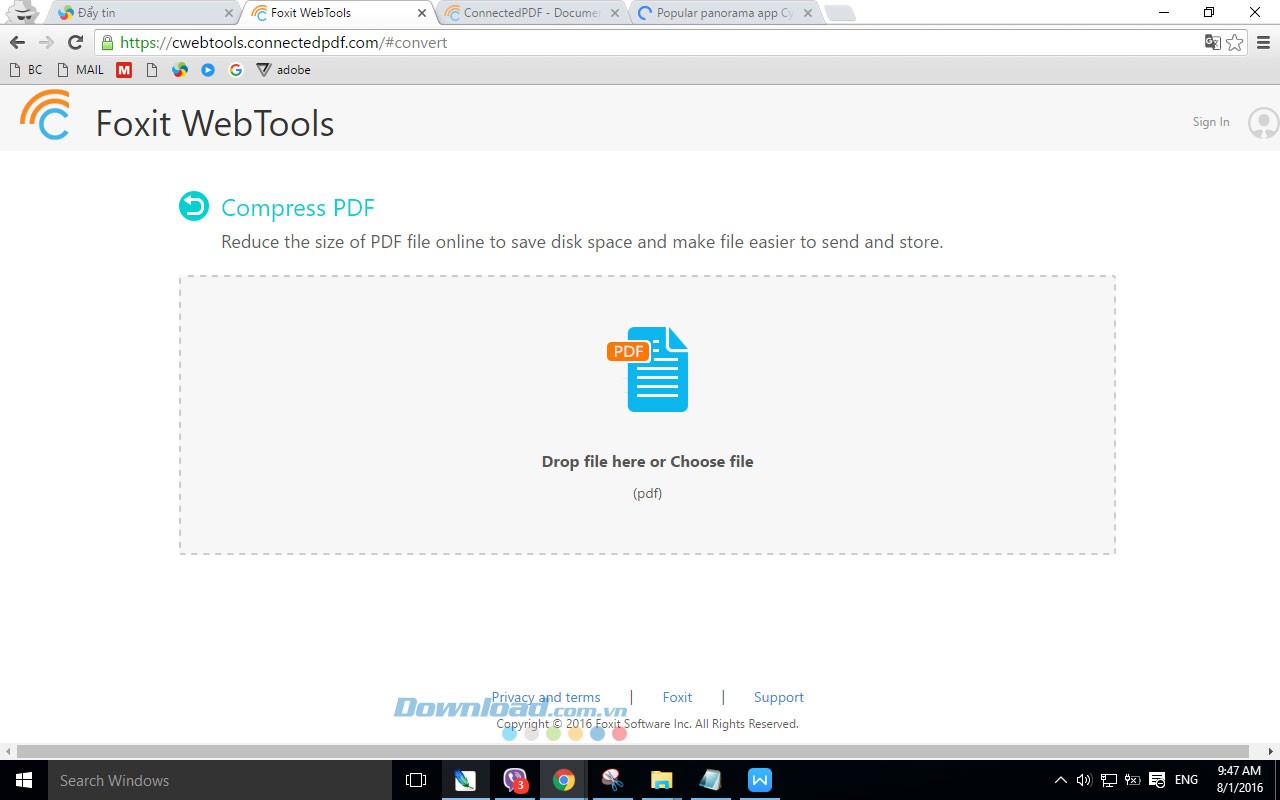Open Privacy and terms link

(x=546, y=697)
